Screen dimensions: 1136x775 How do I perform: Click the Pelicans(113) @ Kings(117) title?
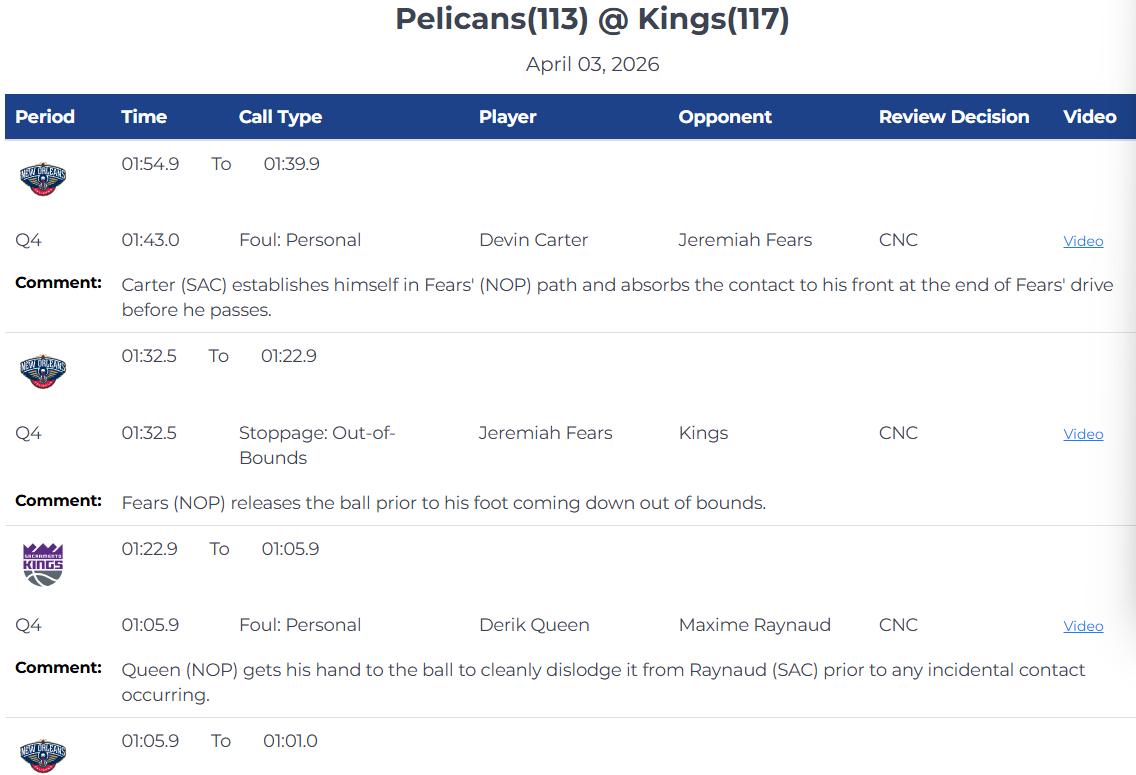click(x=592, y=19)
